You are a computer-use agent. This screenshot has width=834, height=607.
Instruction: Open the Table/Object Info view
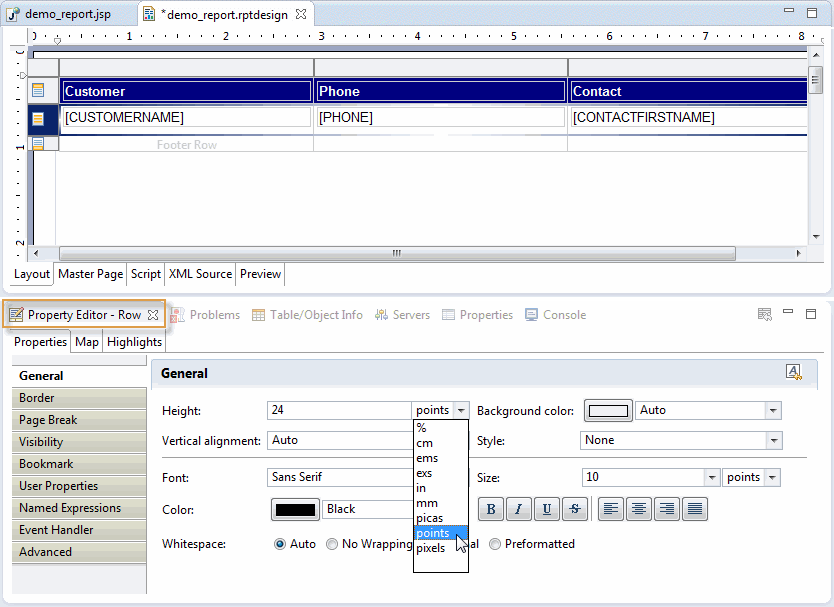point(307,315)
